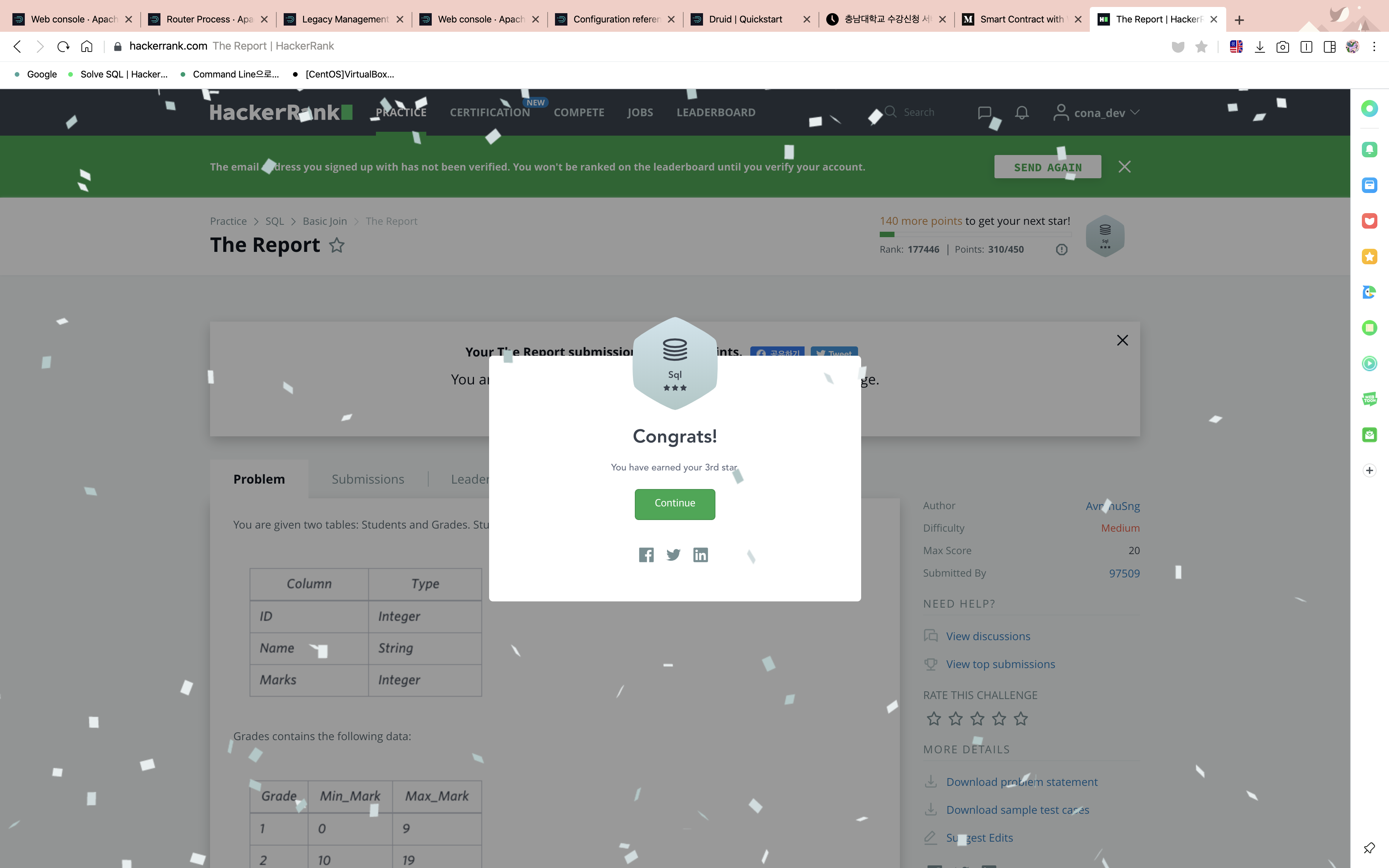
Task: Click the browser downloads icon
Action: point(1260,47)
